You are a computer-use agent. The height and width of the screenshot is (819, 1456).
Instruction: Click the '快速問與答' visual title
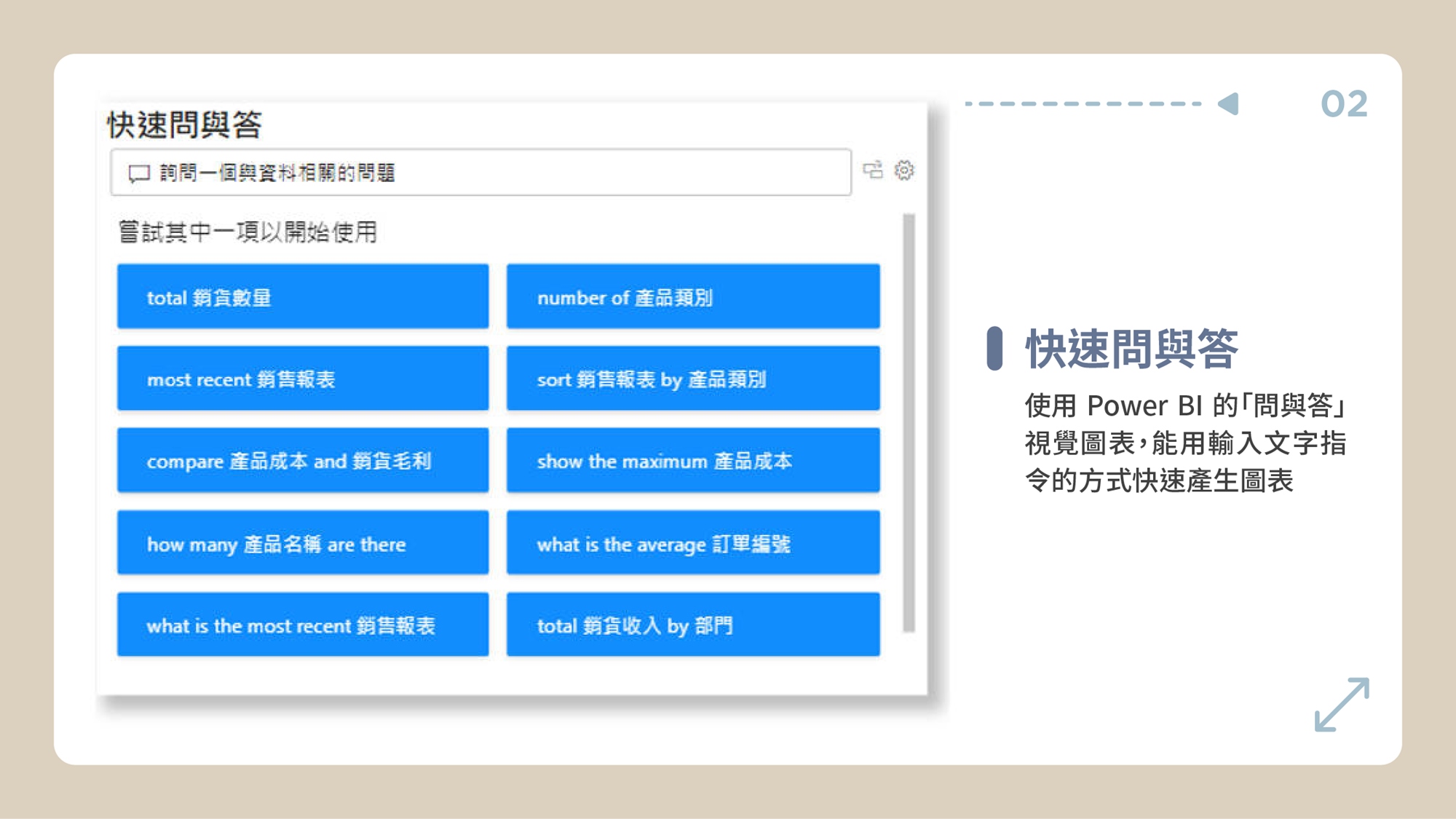(185, 125)
